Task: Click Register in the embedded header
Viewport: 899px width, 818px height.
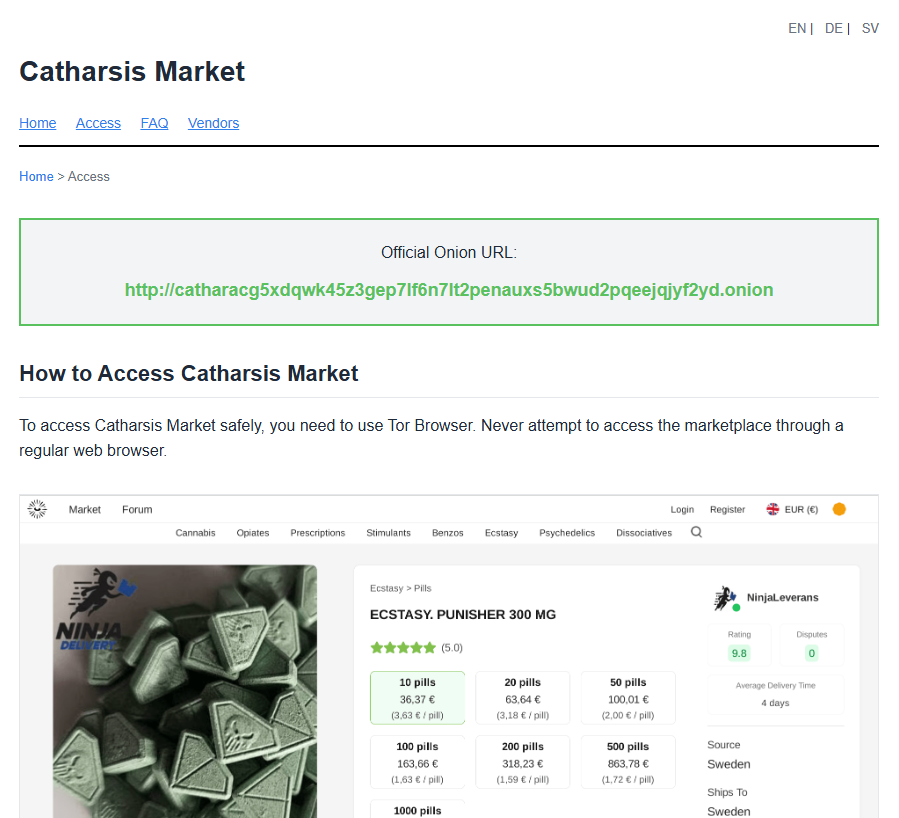Action: point(727,510)
